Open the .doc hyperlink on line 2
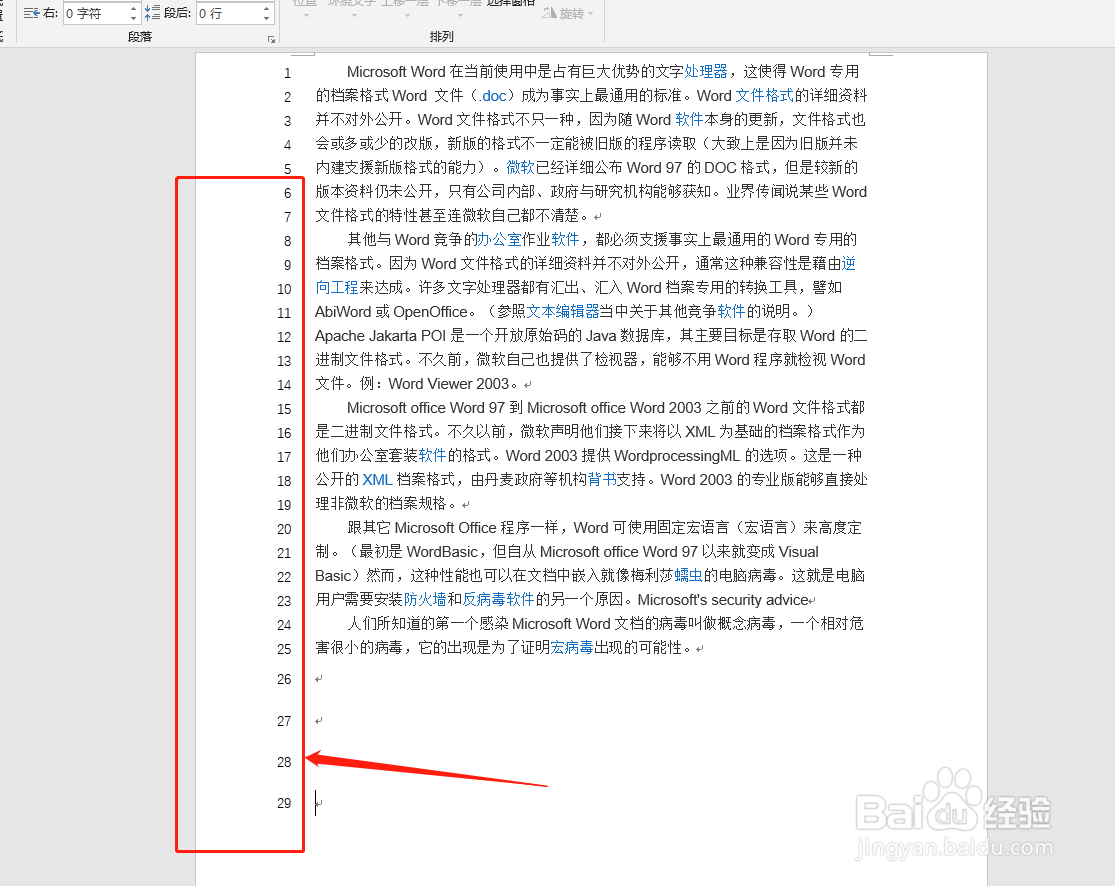The width and height of the screenshot is (1115, 886). [492, 96]
